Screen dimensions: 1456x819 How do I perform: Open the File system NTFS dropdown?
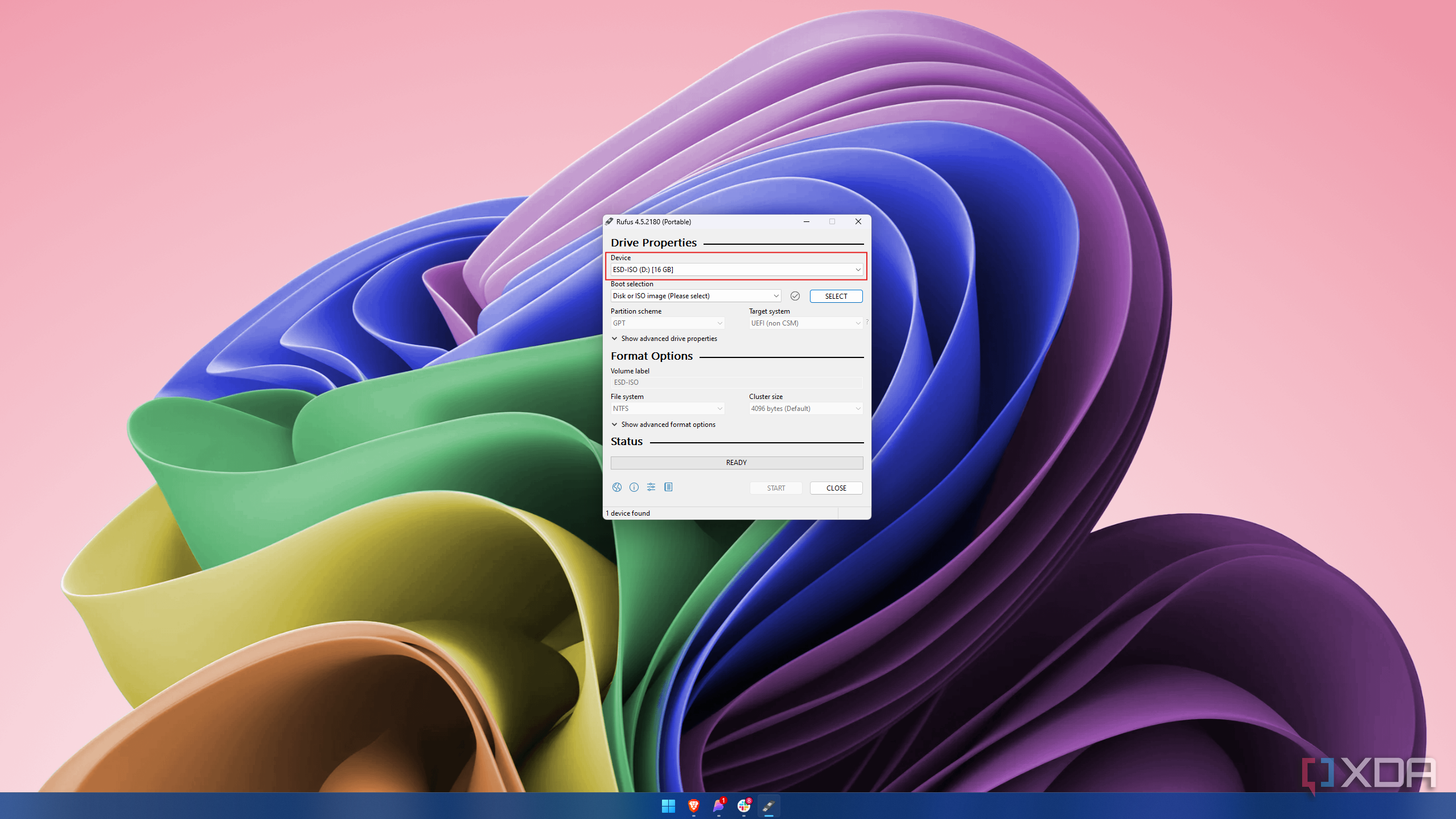click(x=667, y=409)
